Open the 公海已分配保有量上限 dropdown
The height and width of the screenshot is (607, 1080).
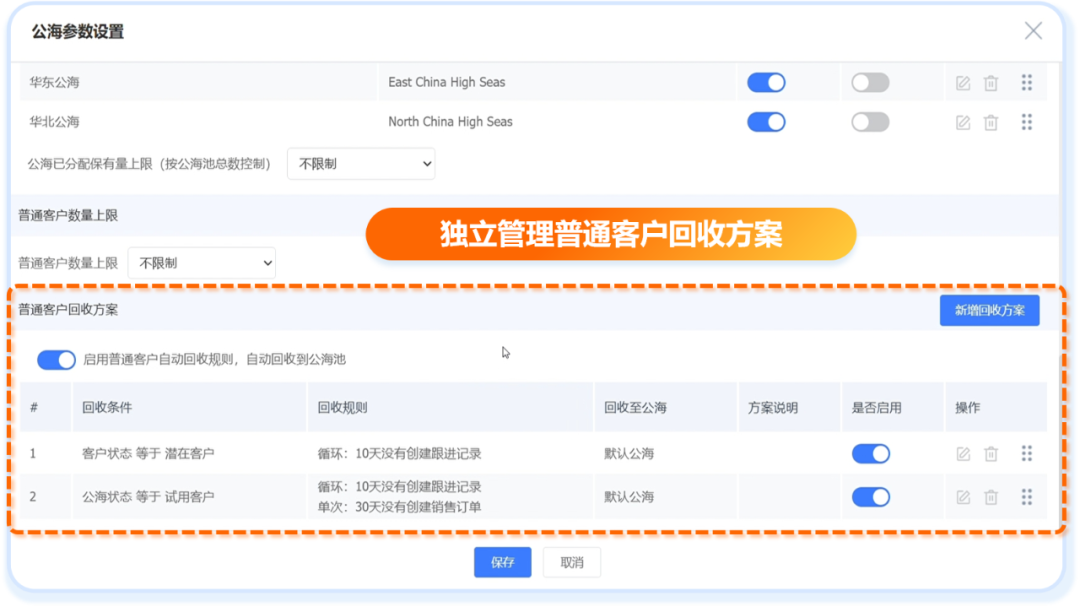click(x=361, y=163)
